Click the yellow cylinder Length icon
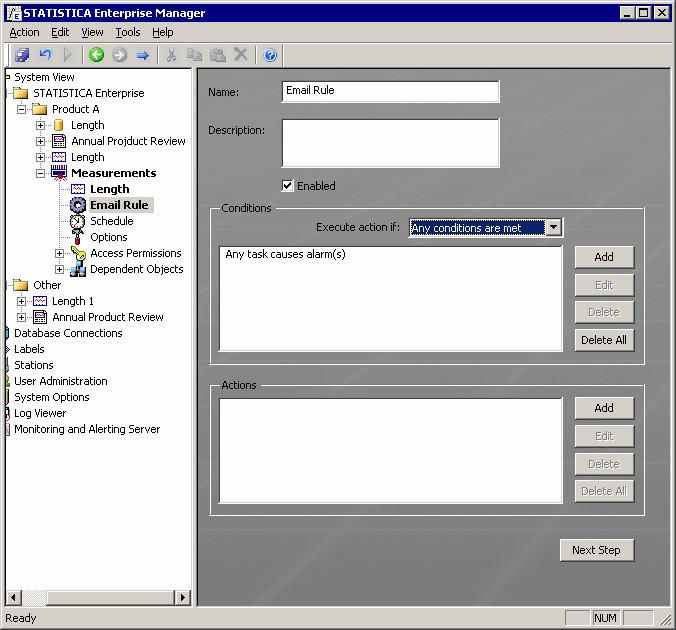Image resolution: width=676 pixels, height=630 pixels. pyautogui.click(x=59, y=125)
